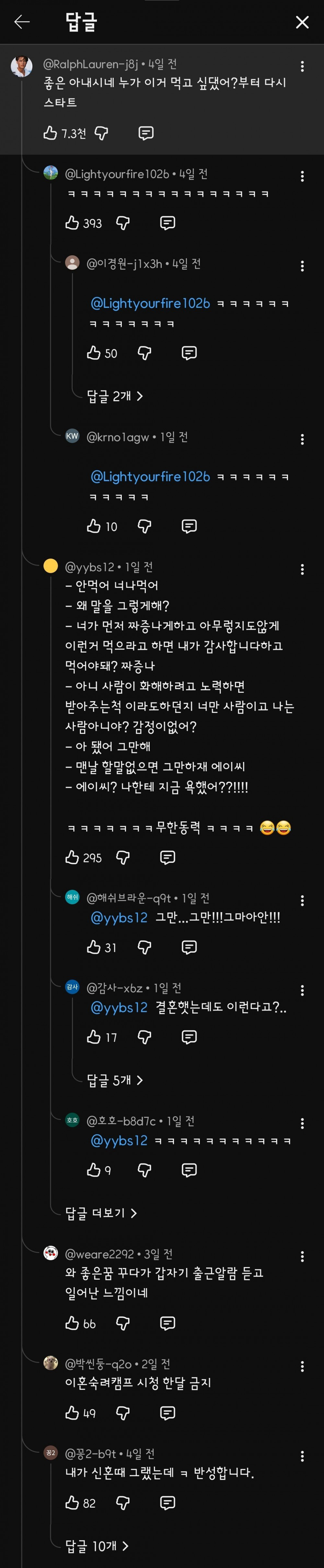
Task: Close the 답글 replies panel
Action: click(x=302, y=22)
